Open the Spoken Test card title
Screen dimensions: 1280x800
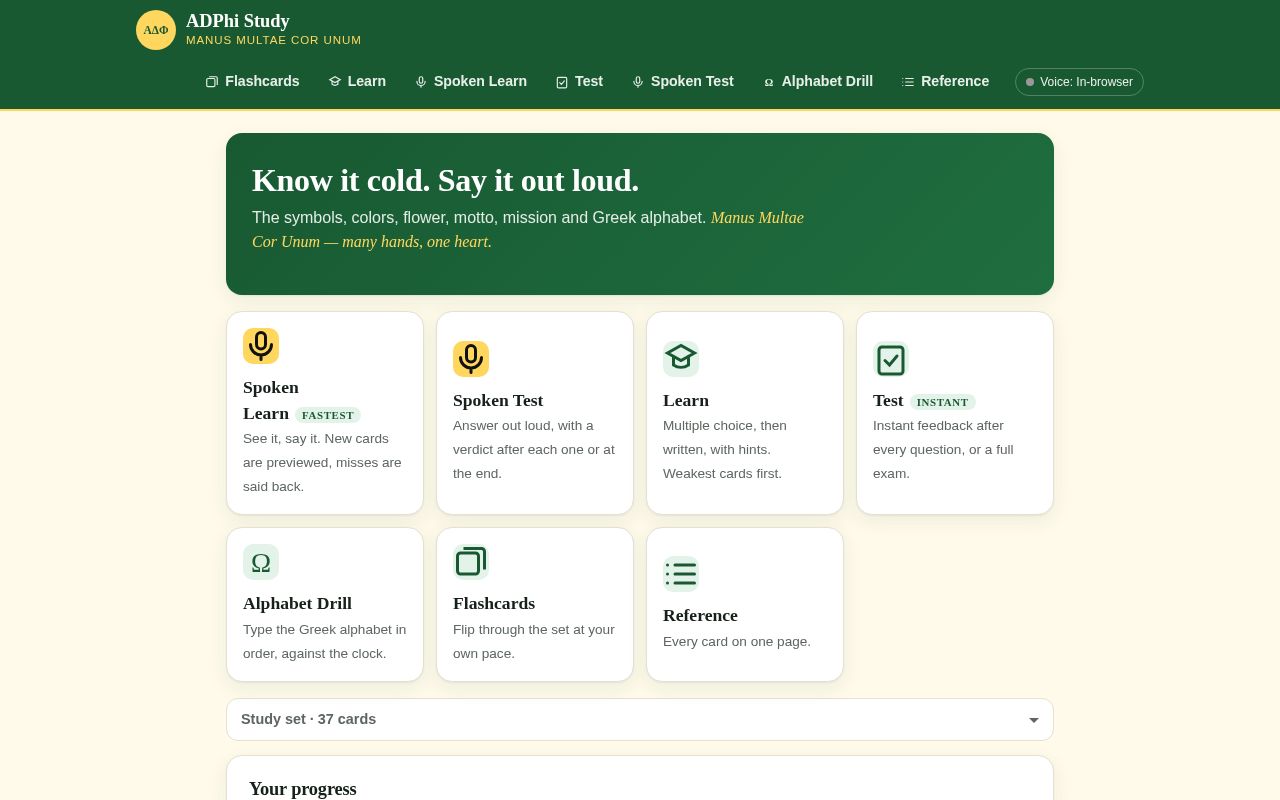(x=498, y=400)
